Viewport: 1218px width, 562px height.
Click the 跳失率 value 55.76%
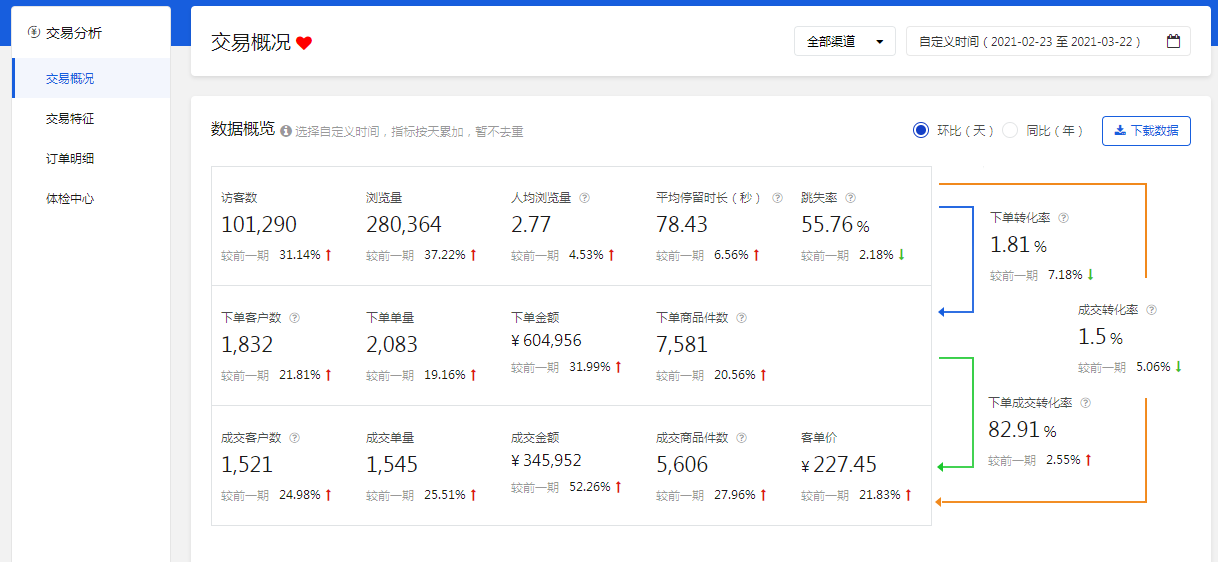coord(835,225)
